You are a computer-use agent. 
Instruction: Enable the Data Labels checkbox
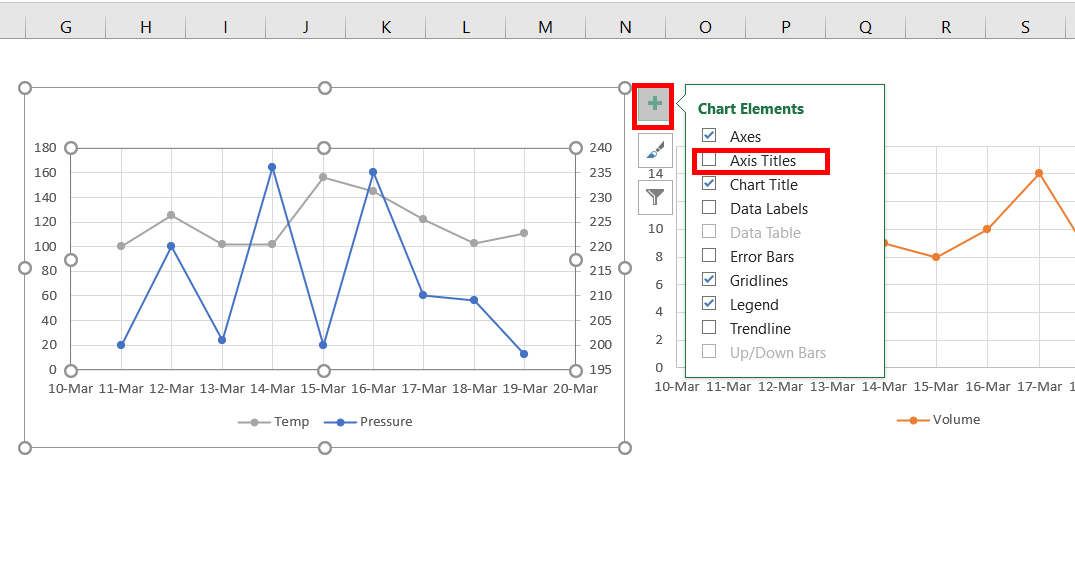[709, 208]
